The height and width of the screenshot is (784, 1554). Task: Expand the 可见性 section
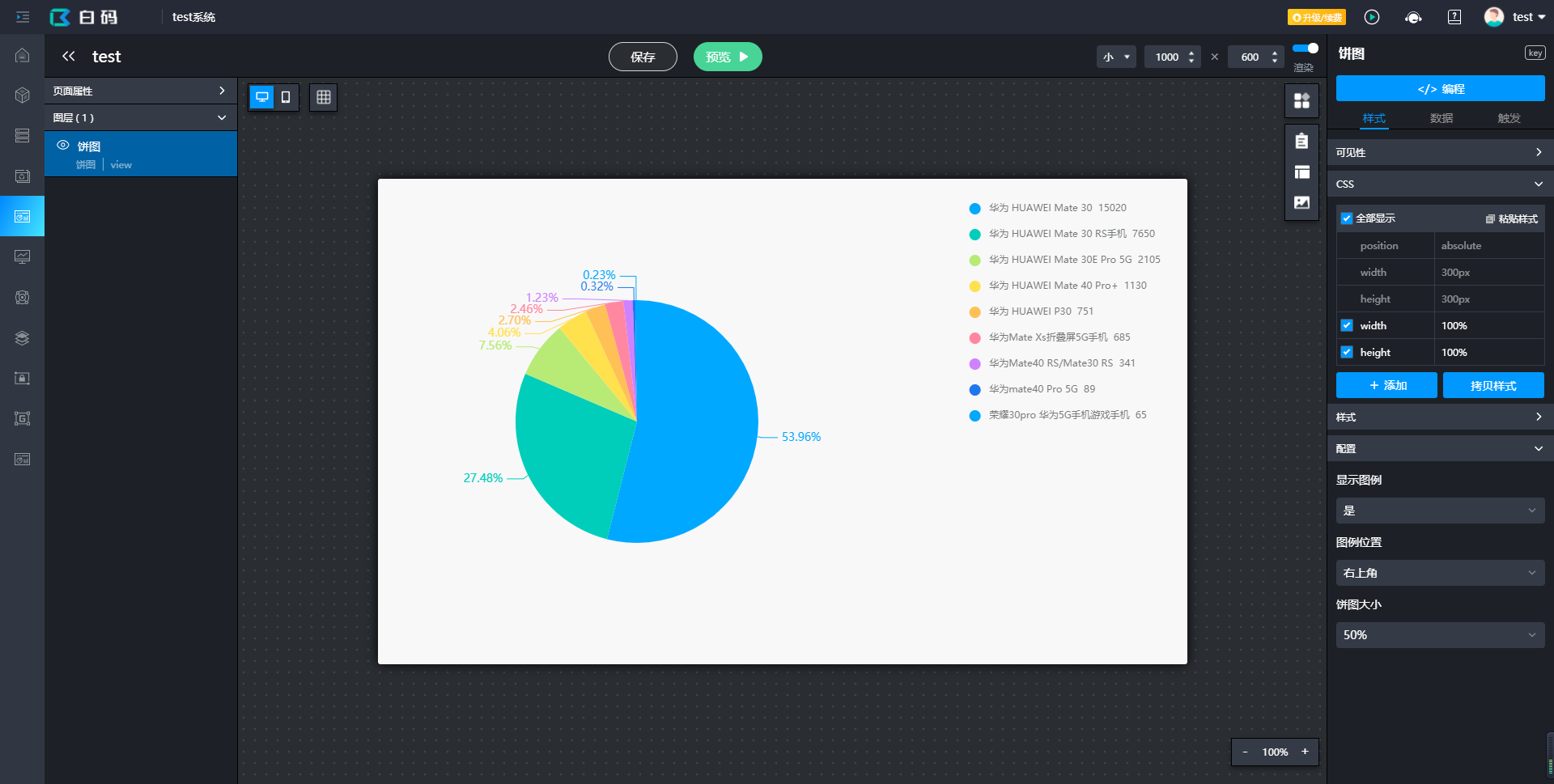(x=1440, y=152)
